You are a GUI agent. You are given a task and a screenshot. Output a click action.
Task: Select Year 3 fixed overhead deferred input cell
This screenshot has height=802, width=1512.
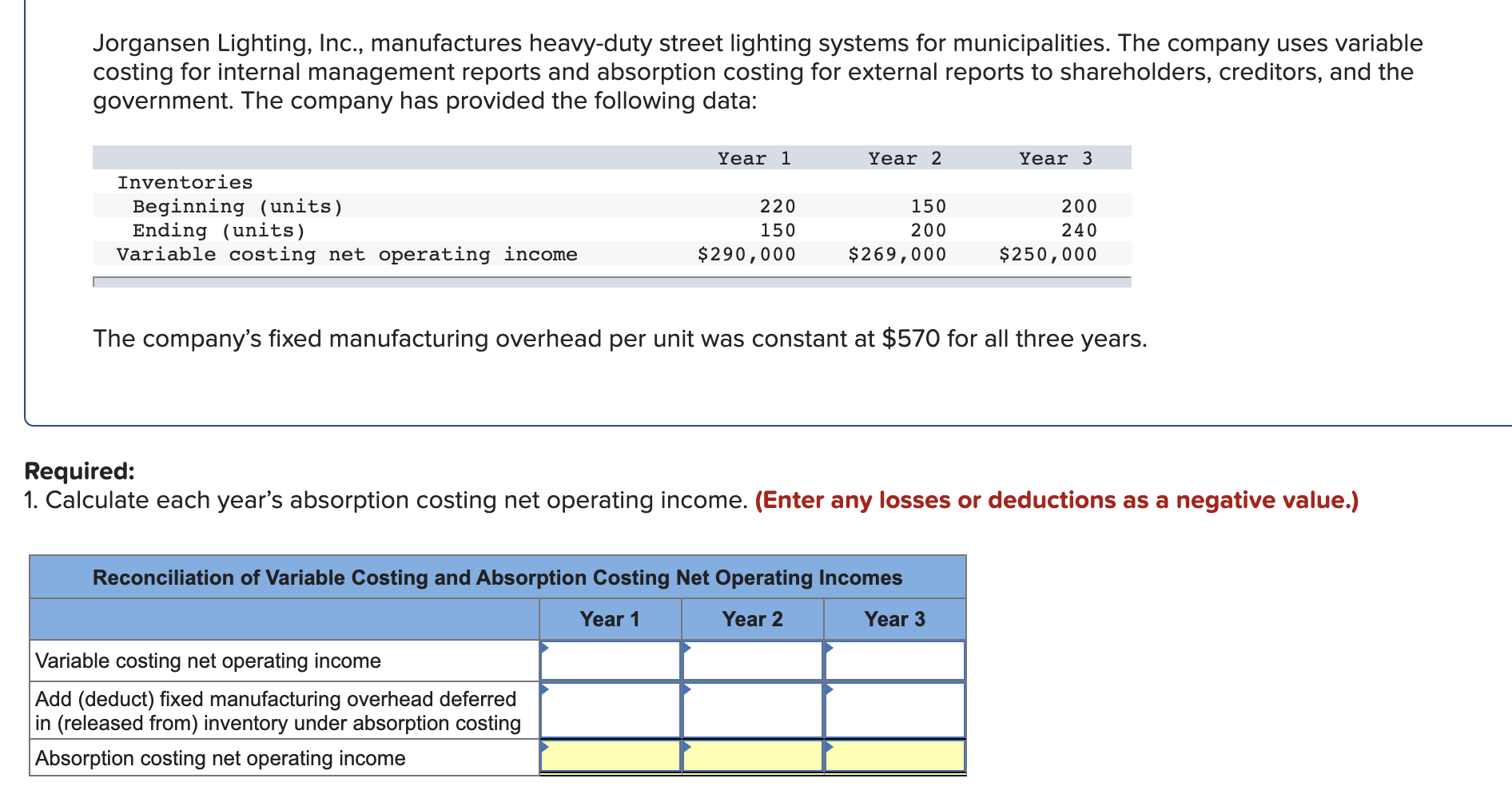click(895, 710)
